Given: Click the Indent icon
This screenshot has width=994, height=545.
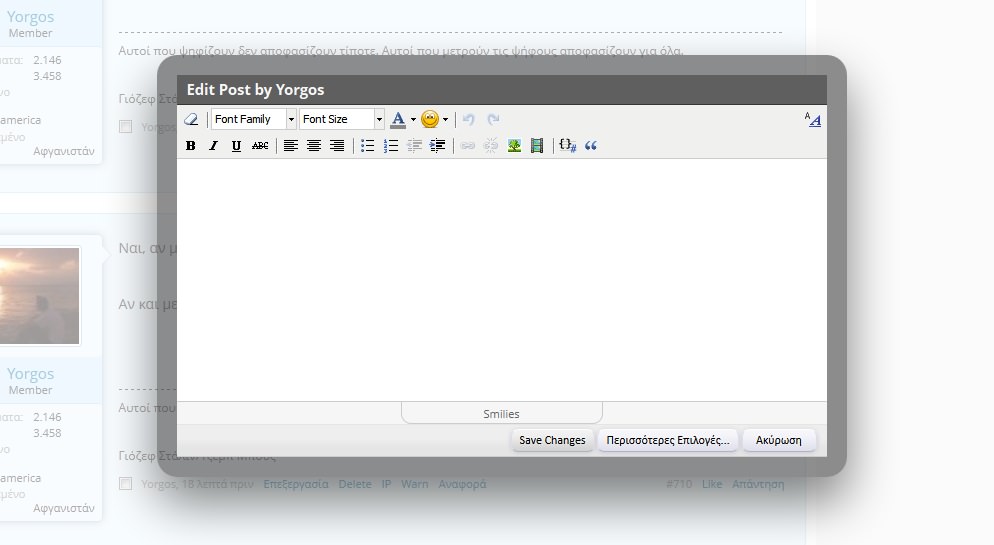Looking at the screenshot, I should click(437, 146).
